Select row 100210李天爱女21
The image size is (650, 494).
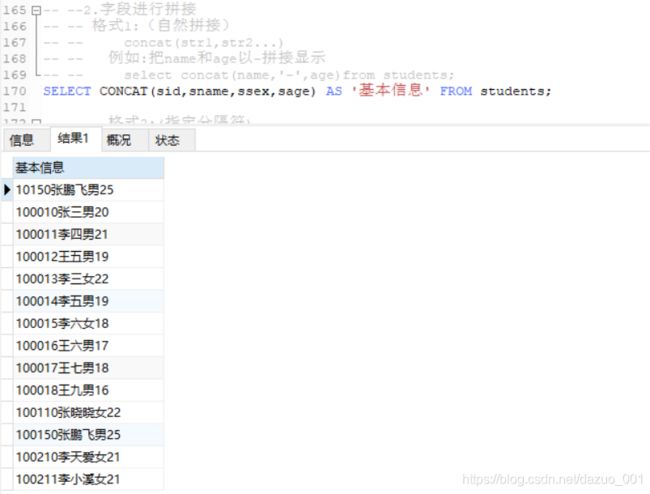88,457
